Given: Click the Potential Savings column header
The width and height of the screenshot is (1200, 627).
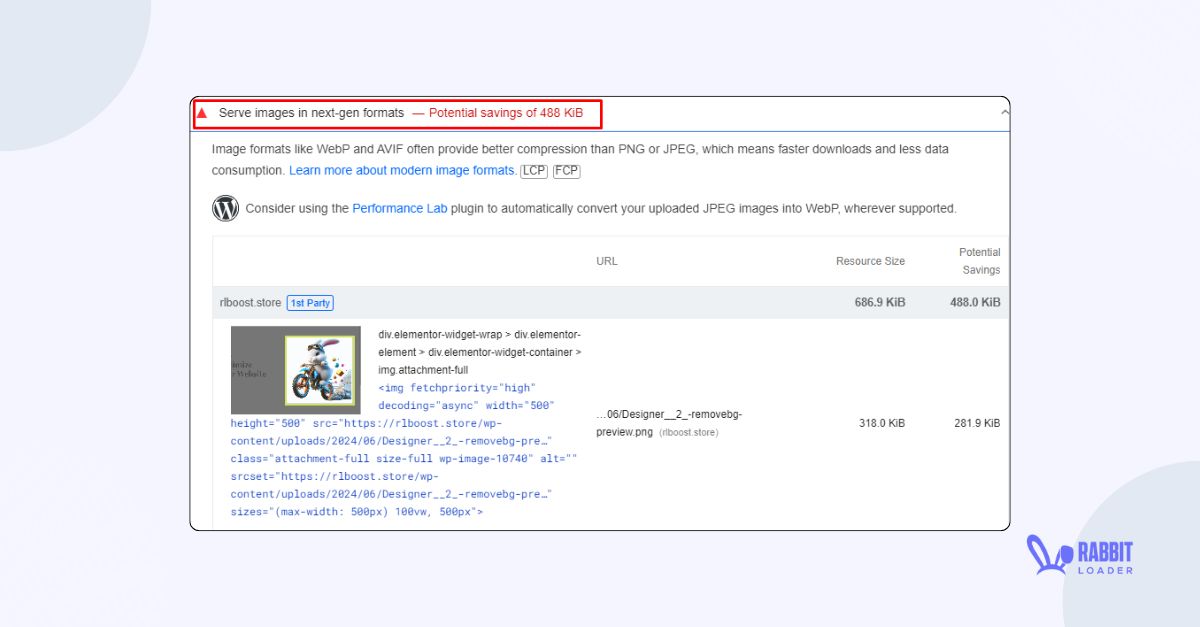Looking at the screenshot, I should tap(978, 260).
